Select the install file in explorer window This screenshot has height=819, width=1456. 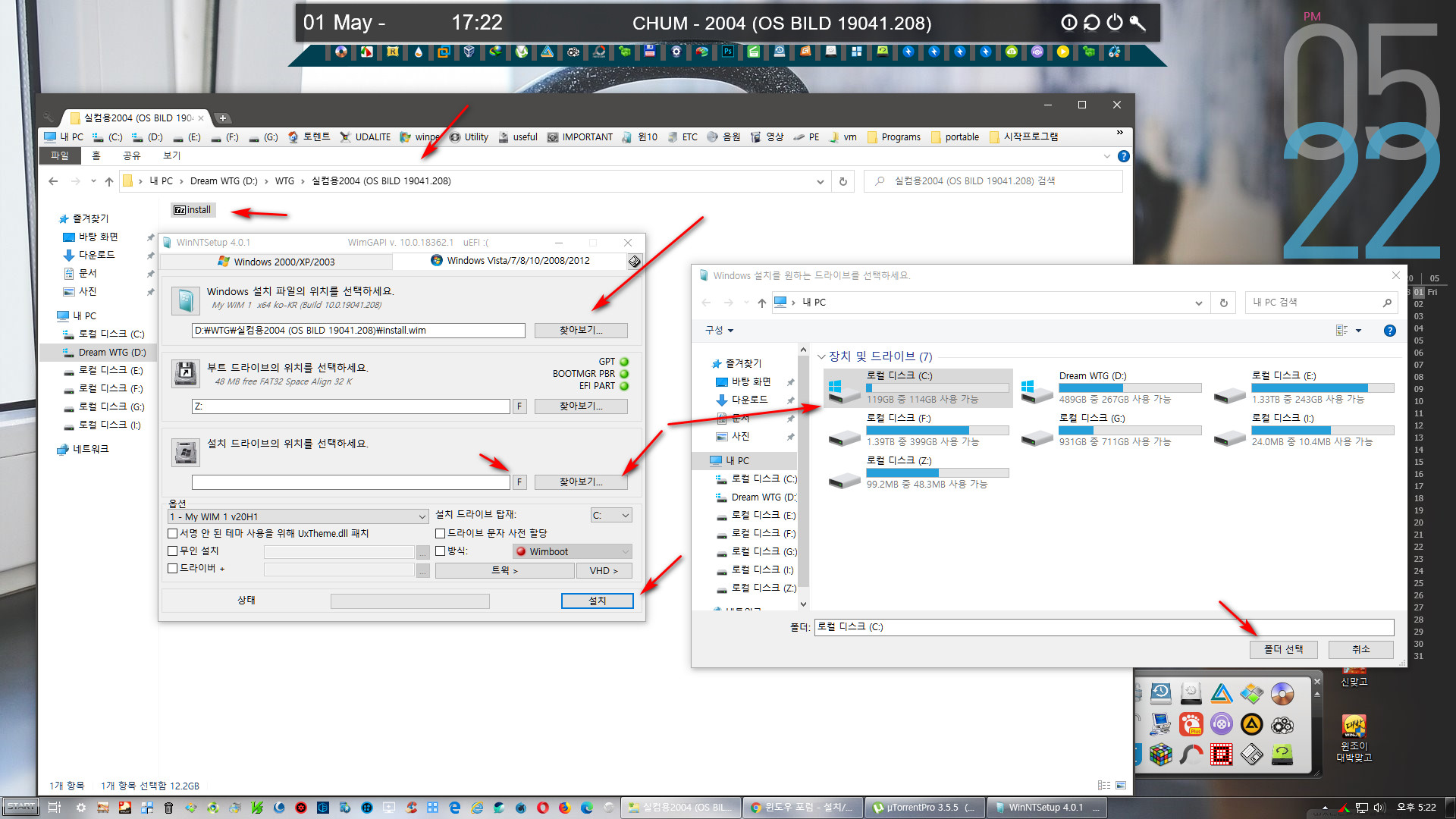(193, 210)
